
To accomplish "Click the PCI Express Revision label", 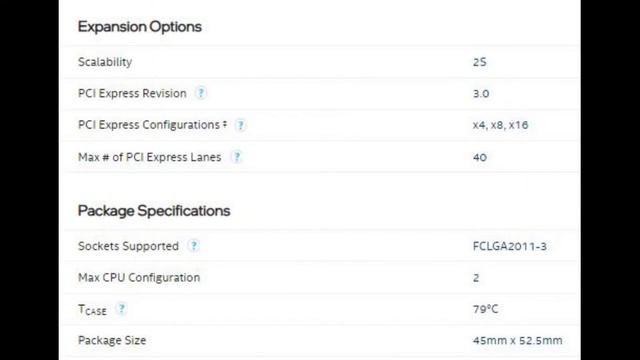I will click(x=132, y=93).
